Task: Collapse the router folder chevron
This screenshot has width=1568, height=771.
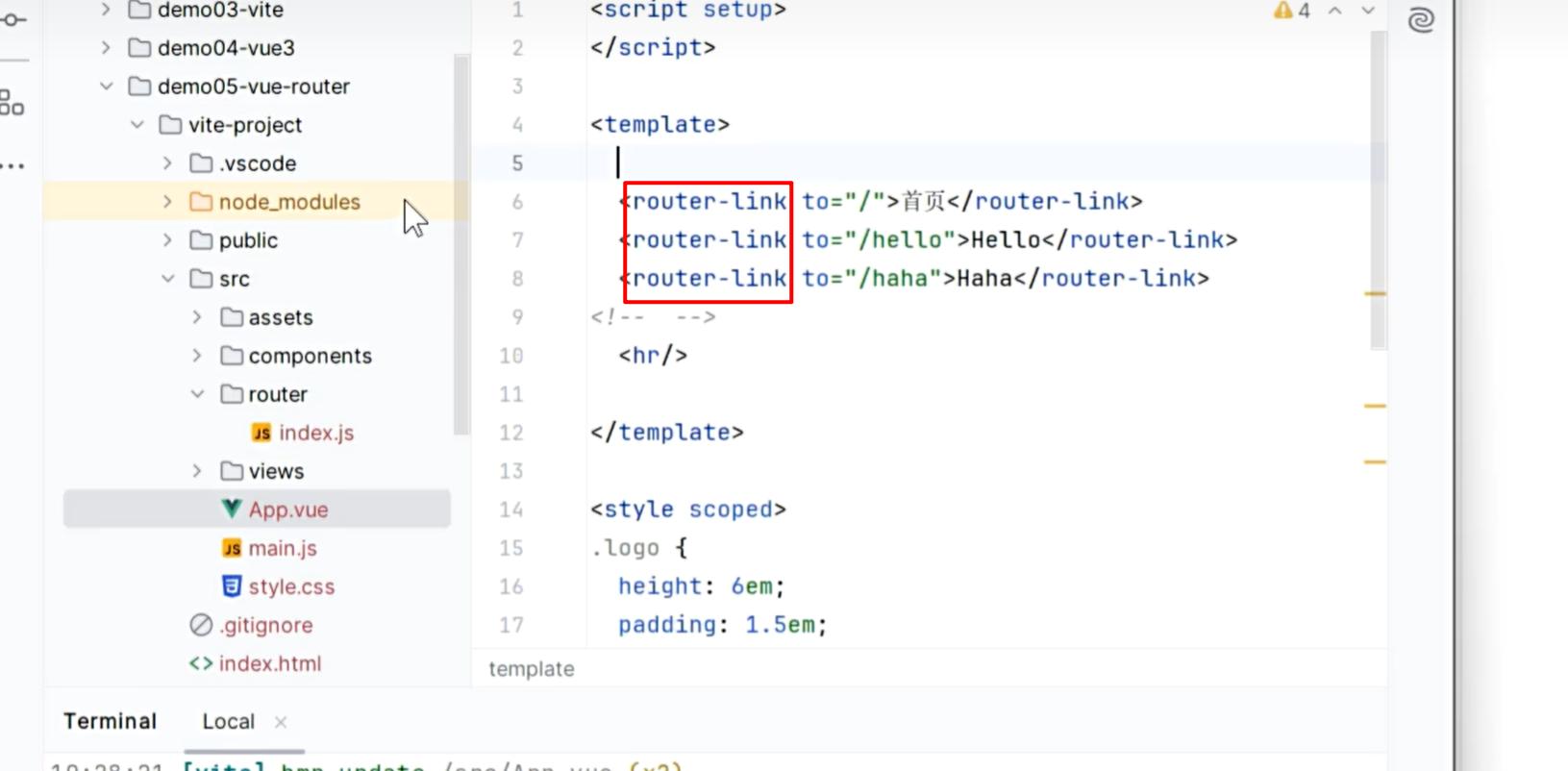Action: pyautogui.click(x=197, y=394)
